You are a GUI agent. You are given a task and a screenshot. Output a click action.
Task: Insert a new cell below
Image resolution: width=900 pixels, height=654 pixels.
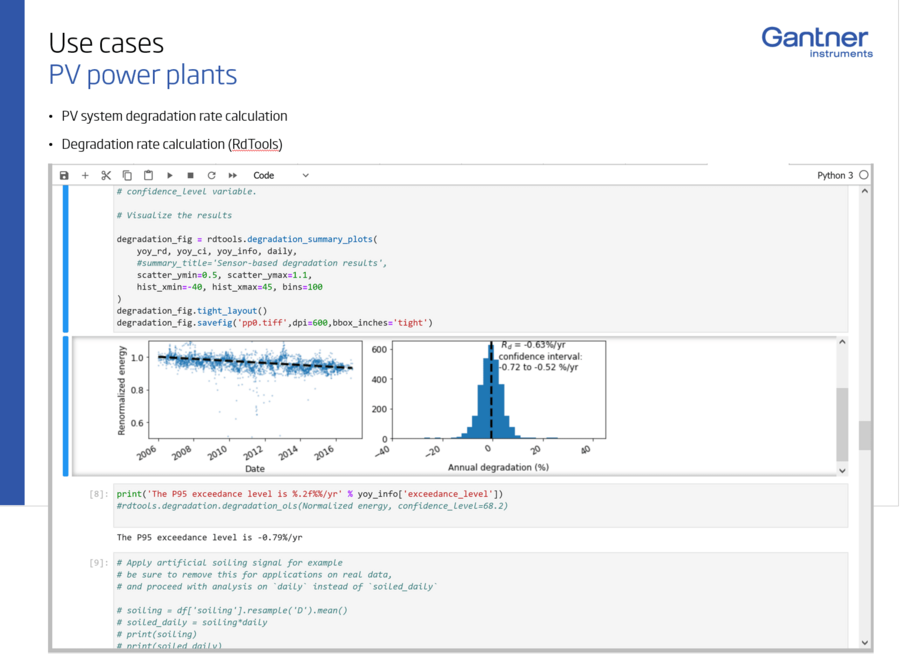click(x=86, y=175)
